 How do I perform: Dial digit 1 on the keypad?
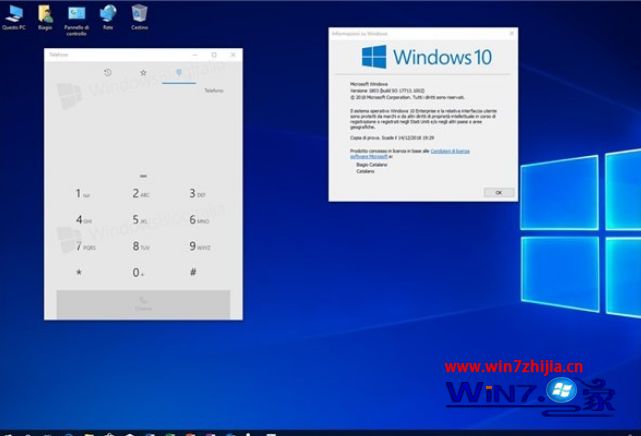coord(82,193)
